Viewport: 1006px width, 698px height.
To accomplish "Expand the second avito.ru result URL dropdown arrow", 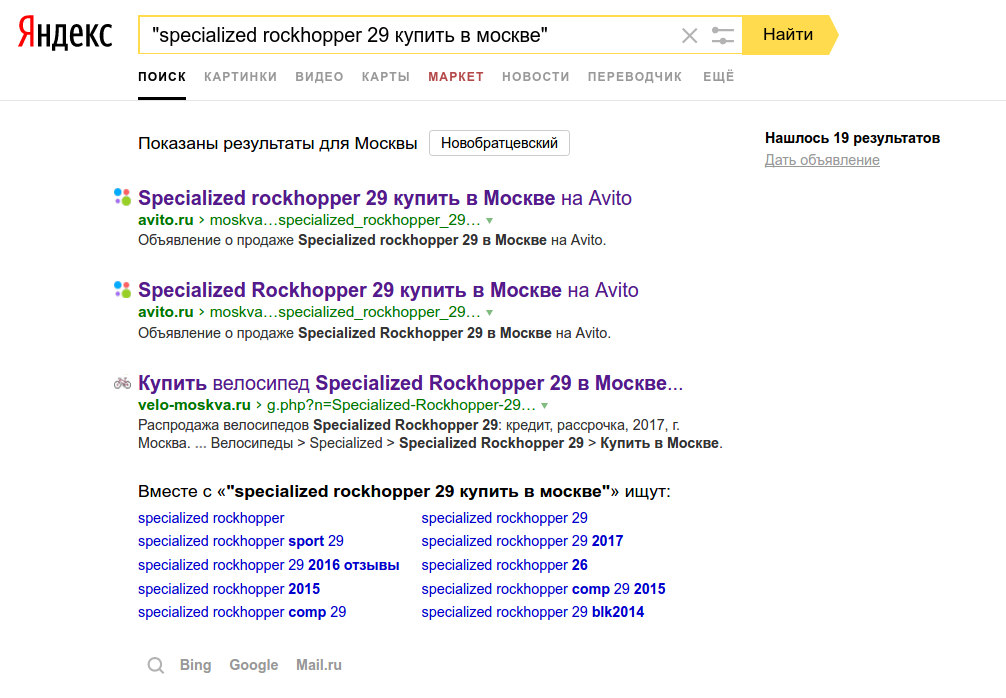I will (490, 313).
